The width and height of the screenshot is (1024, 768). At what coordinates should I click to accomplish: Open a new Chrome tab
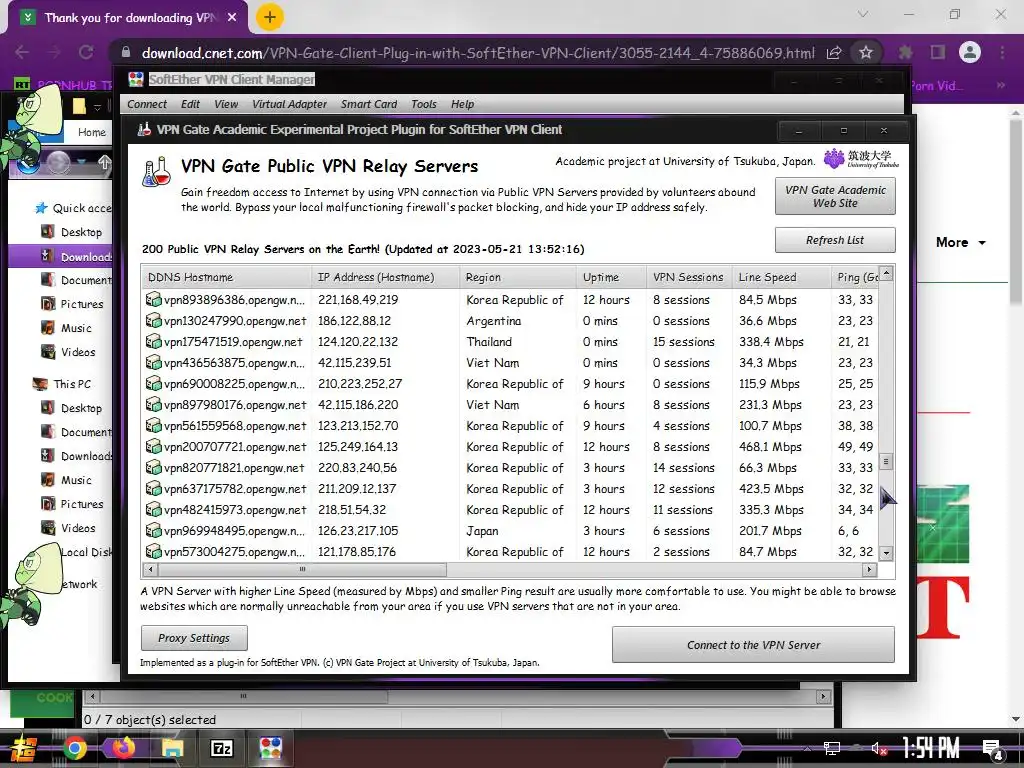269,17
